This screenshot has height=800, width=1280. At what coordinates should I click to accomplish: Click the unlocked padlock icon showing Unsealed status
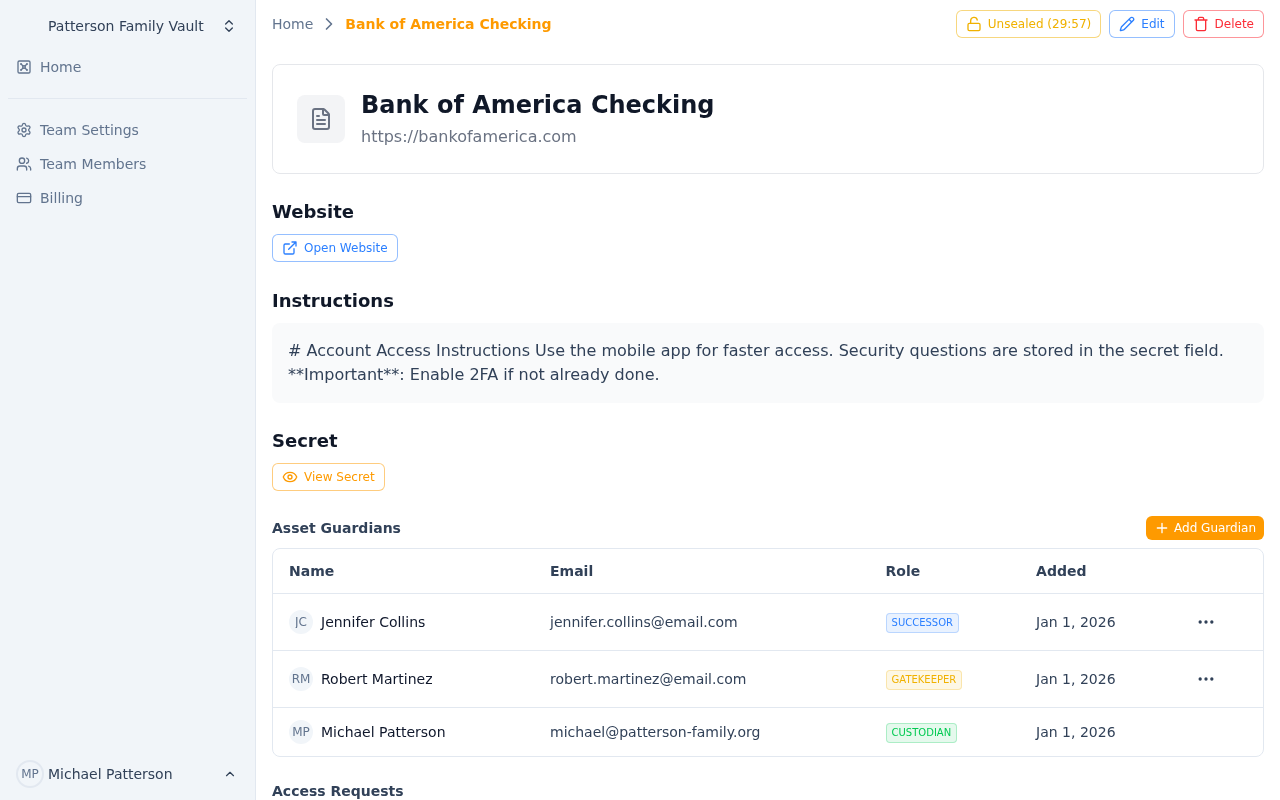(973, 23)
